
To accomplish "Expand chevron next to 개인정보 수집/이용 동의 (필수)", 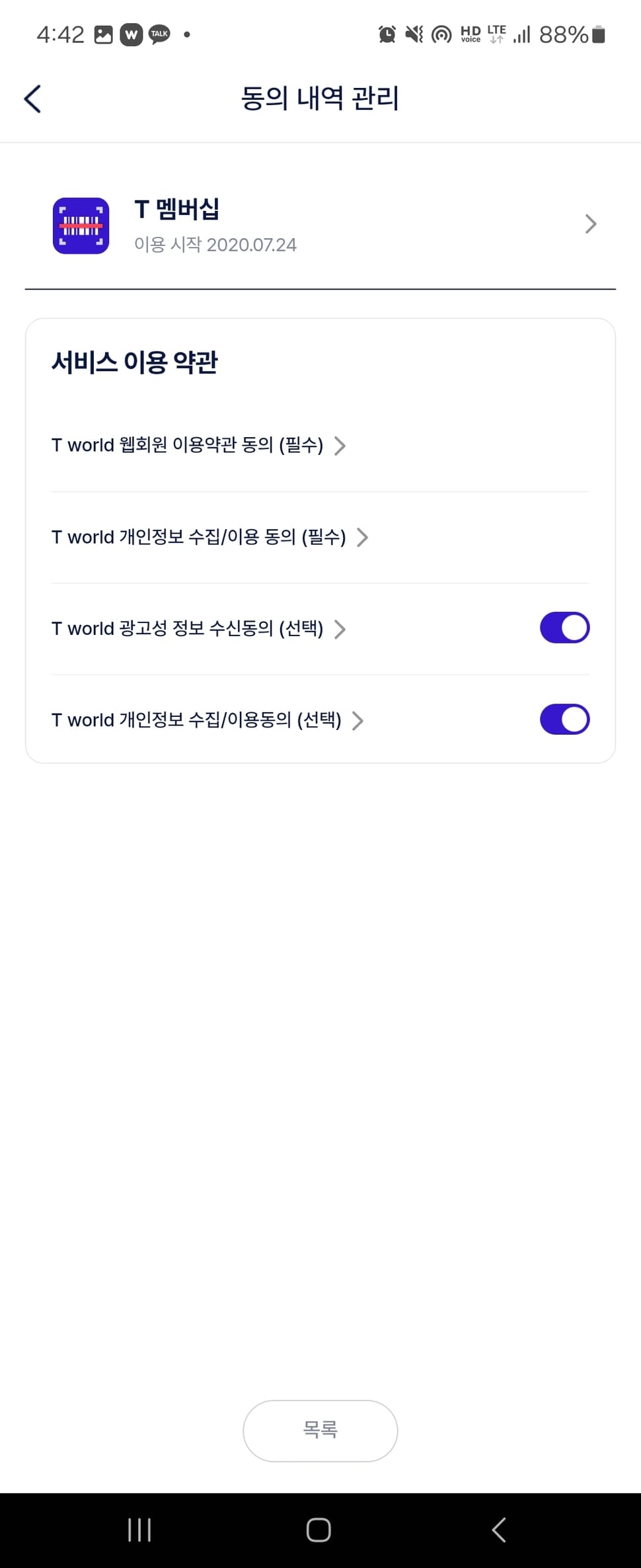I will point(362,537).
